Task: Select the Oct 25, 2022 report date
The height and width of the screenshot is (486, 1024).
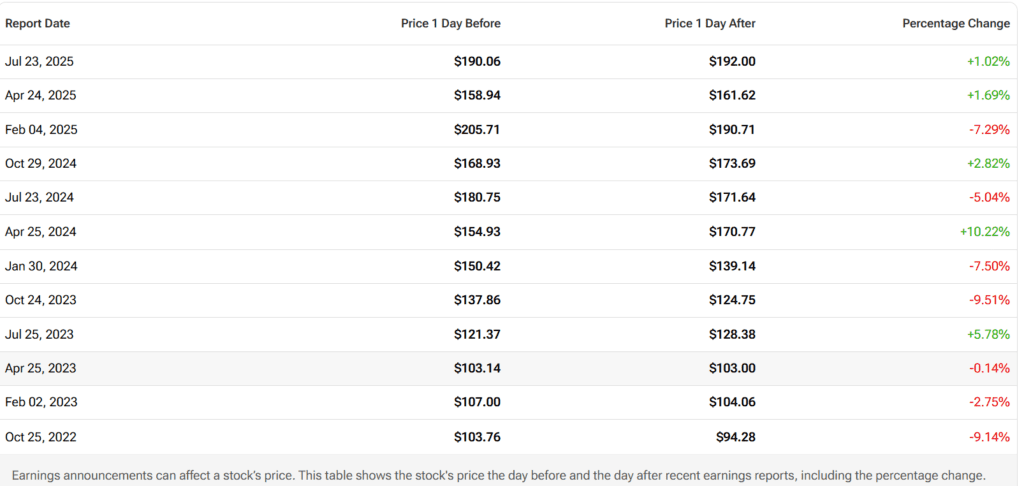Action: click(x=41, y=437)
